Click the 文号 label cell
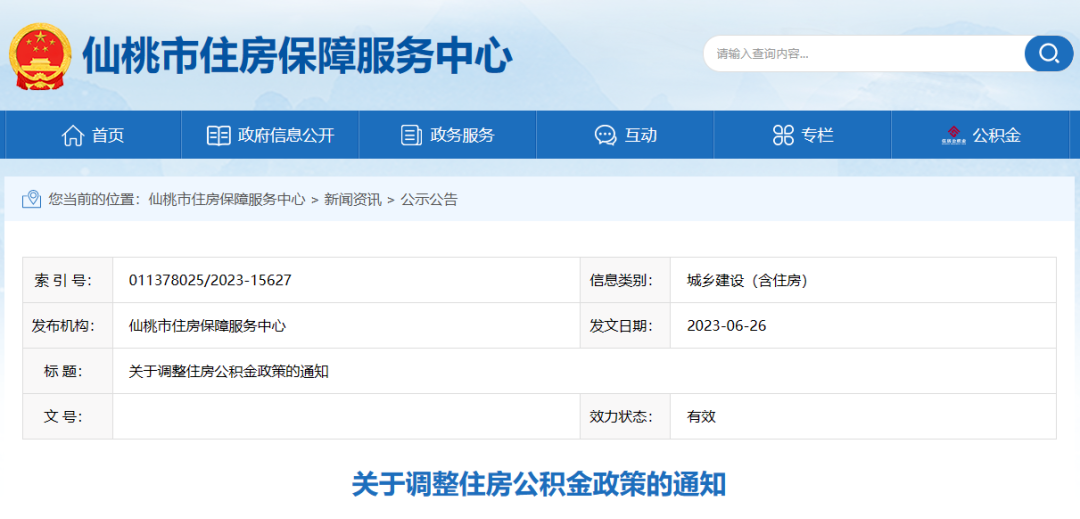This screenshot has height=519, width=1080. [x=68, y=416]
